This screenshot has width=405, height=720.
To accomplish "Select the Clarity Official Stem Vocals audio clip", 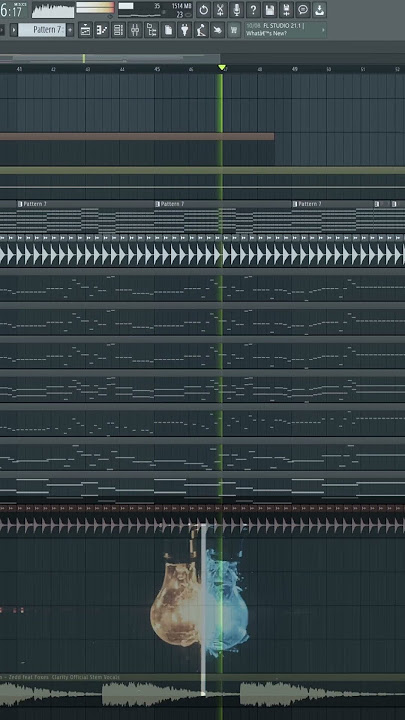I will click(x=202, y=692).
